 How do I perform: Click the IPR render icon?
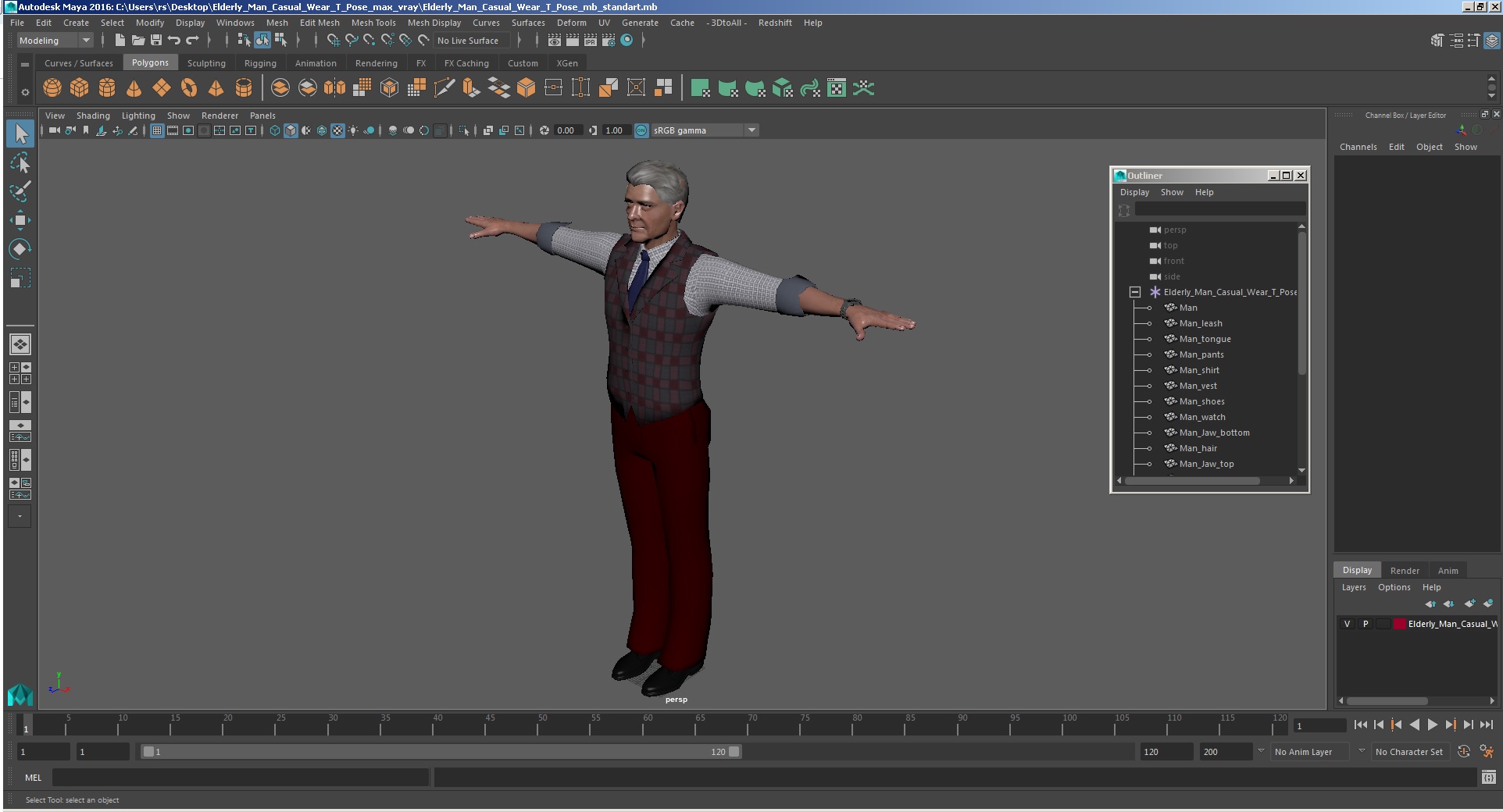pyautogui.click(x=591, y=40)
